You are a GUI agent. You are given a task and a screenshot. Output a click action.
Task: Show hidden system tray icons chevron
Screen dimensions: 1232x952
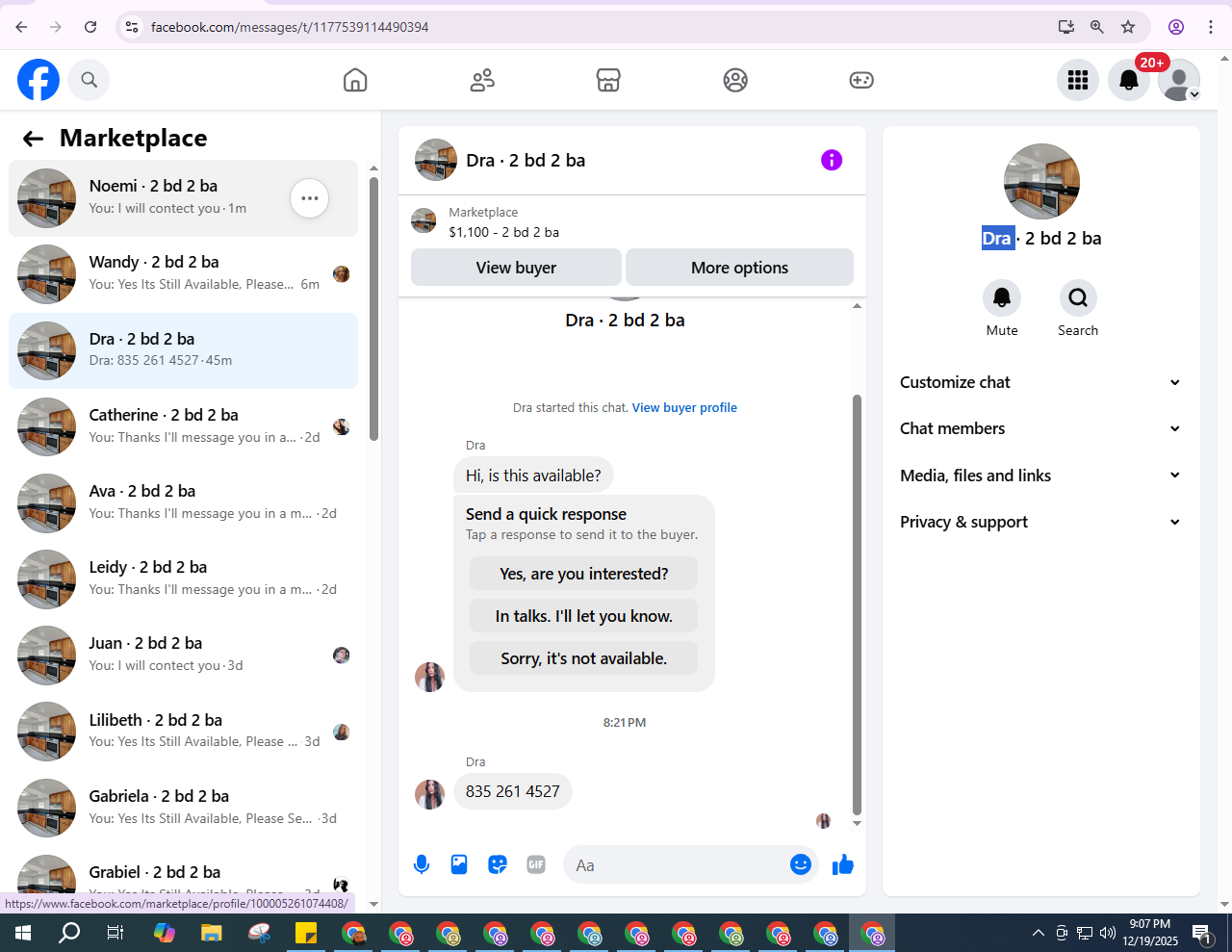click(1039, 933)
